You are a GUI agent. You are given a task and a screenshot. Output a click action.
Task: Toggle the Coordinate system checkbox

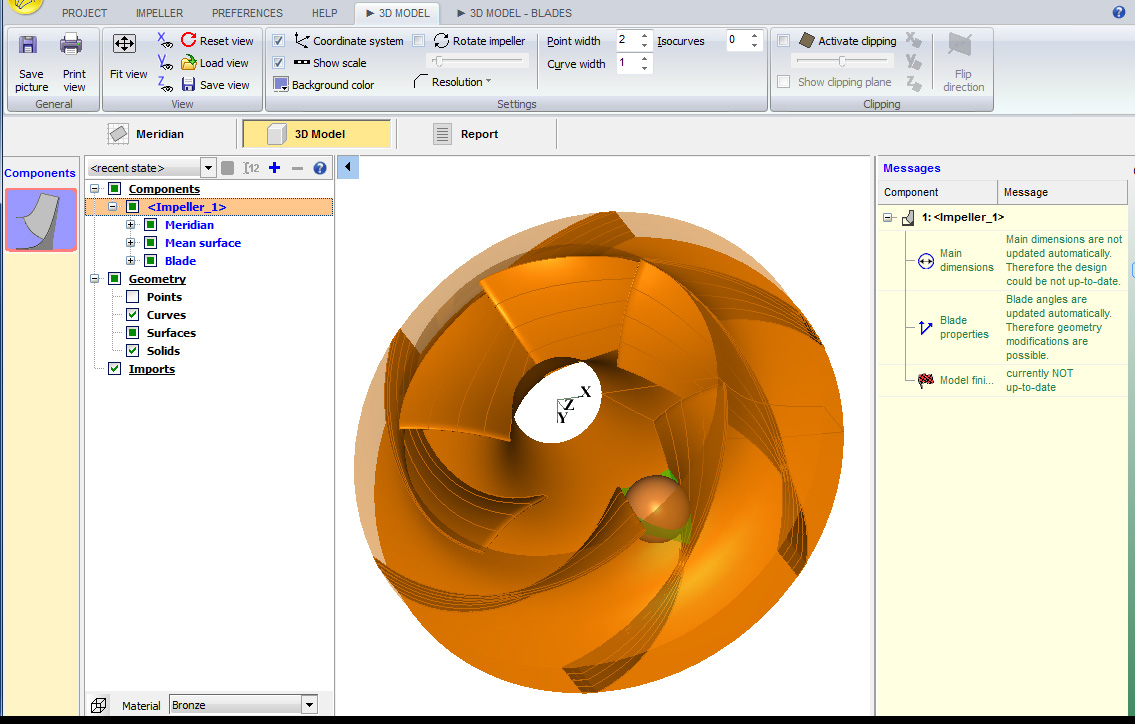(279, 41)
